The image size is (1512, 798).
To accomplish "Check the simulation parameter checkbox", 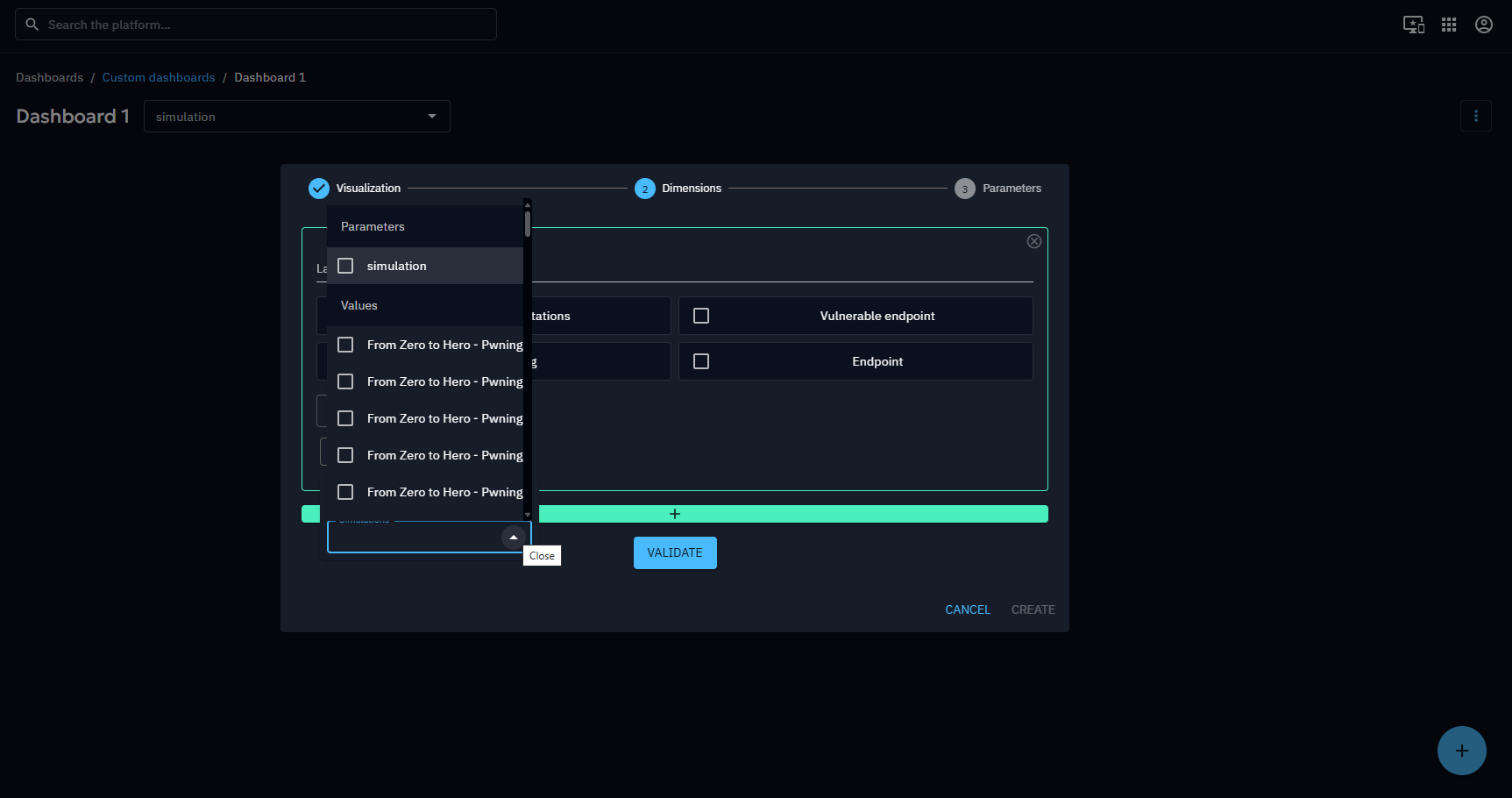I will click(346, 266).
